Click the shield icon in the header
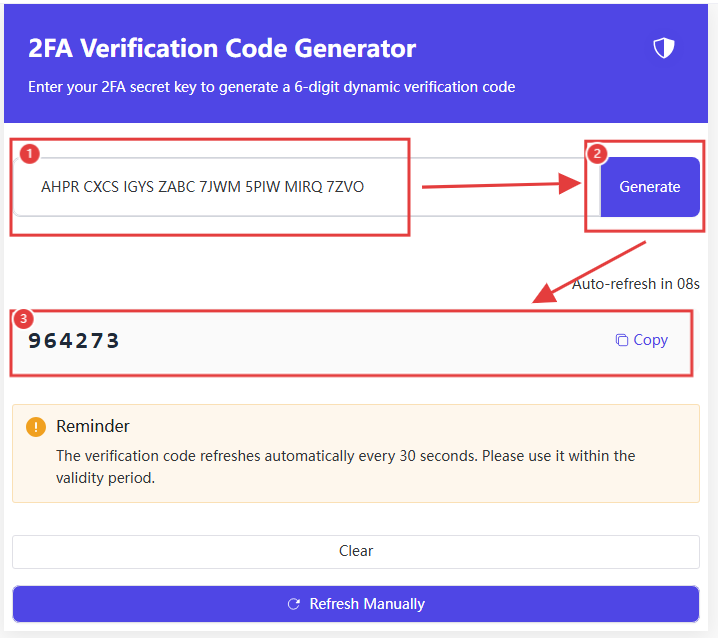 664,48
